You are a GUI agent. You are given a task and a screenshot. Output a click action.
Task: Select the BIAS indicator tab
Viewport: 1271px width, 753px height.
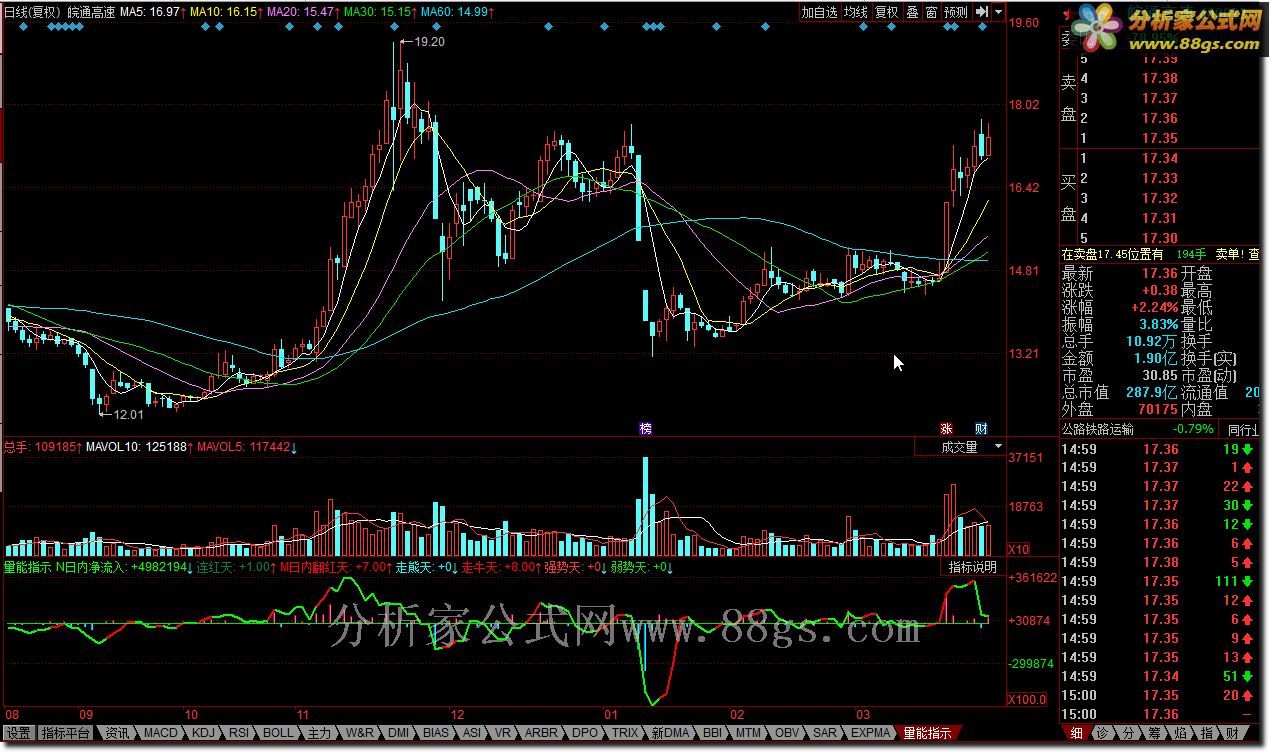(437, 733)
